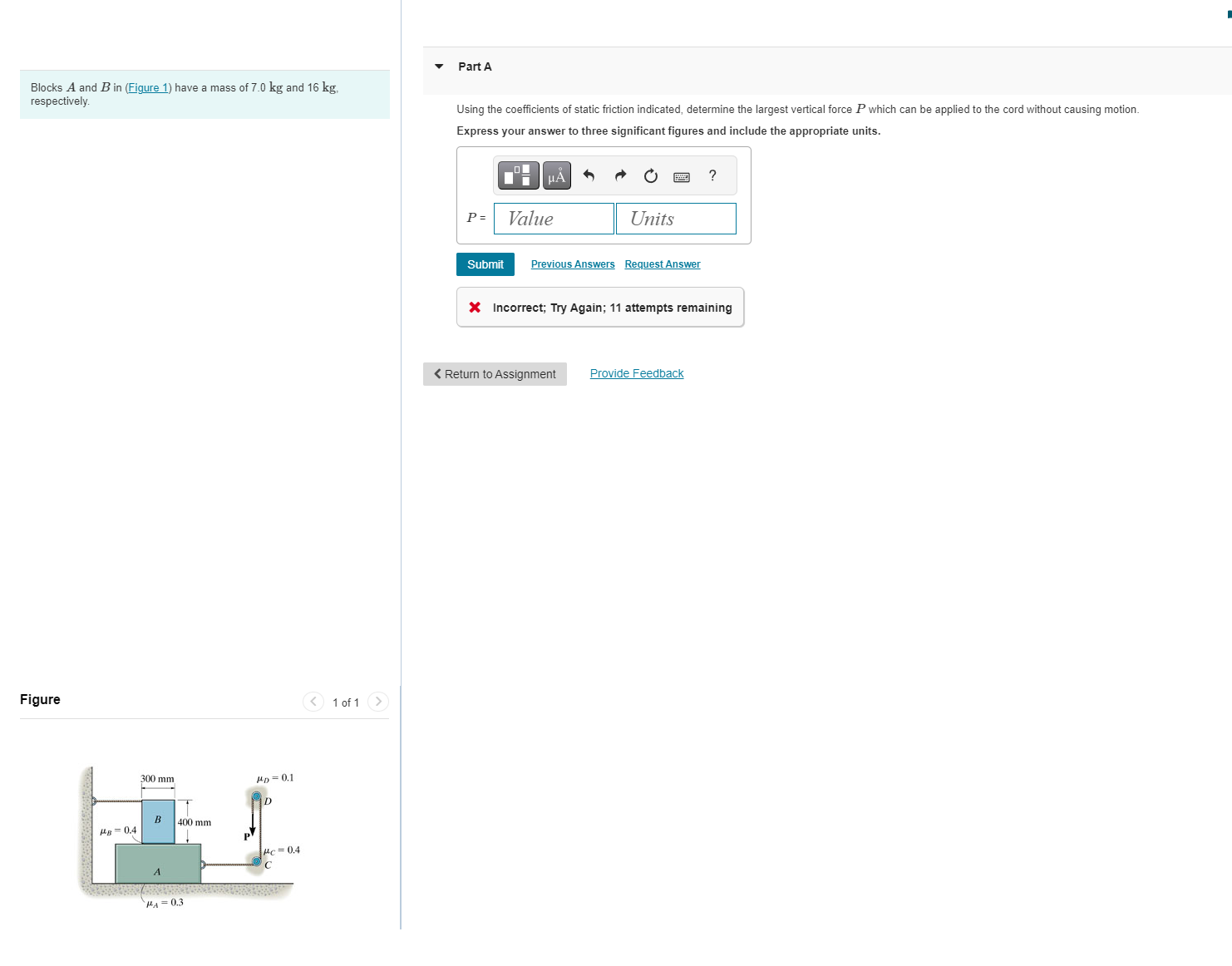
Task: Open Figure 1 link in problem statement
Action: [x=148, y=87]
